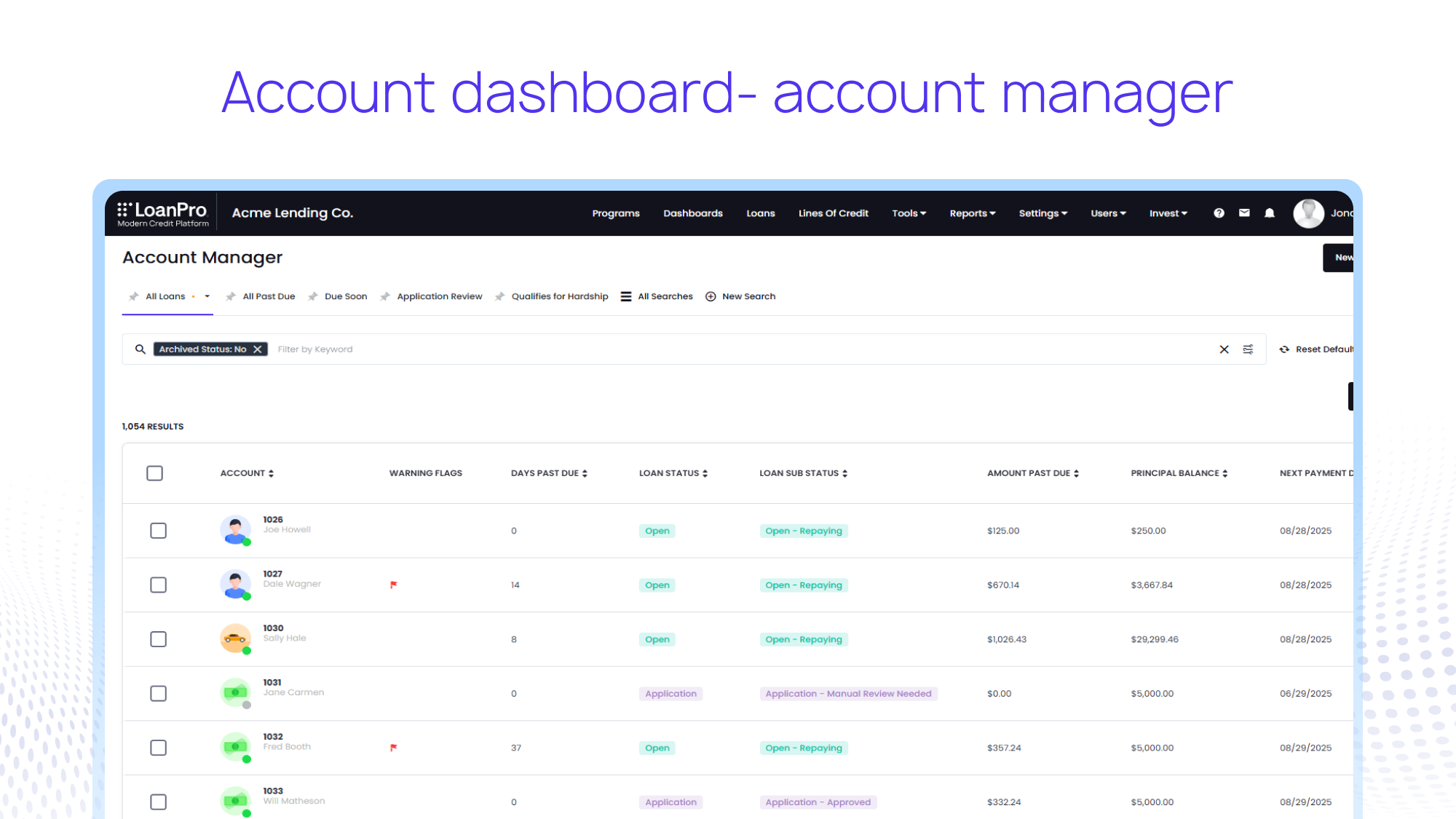The width and height of the screenshot is (1456, 819).
Task: Clear the search with the X icon
Action: 1224,349
